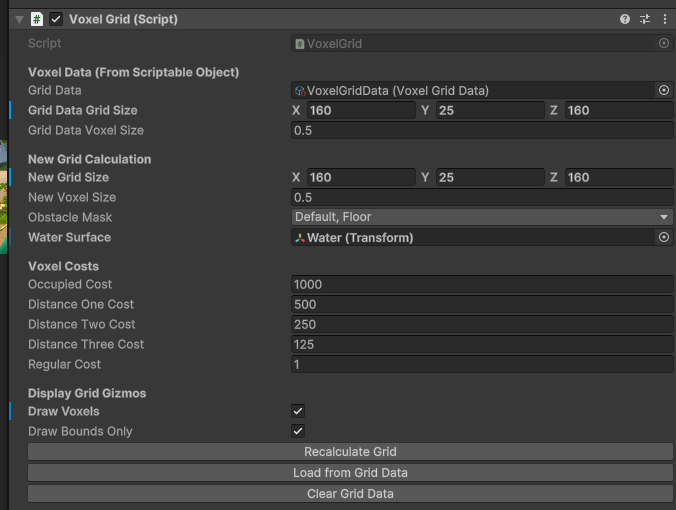Click the Voxel Grid script icon
Viewport: 676px width, 510px height.
tap(37, 19)
